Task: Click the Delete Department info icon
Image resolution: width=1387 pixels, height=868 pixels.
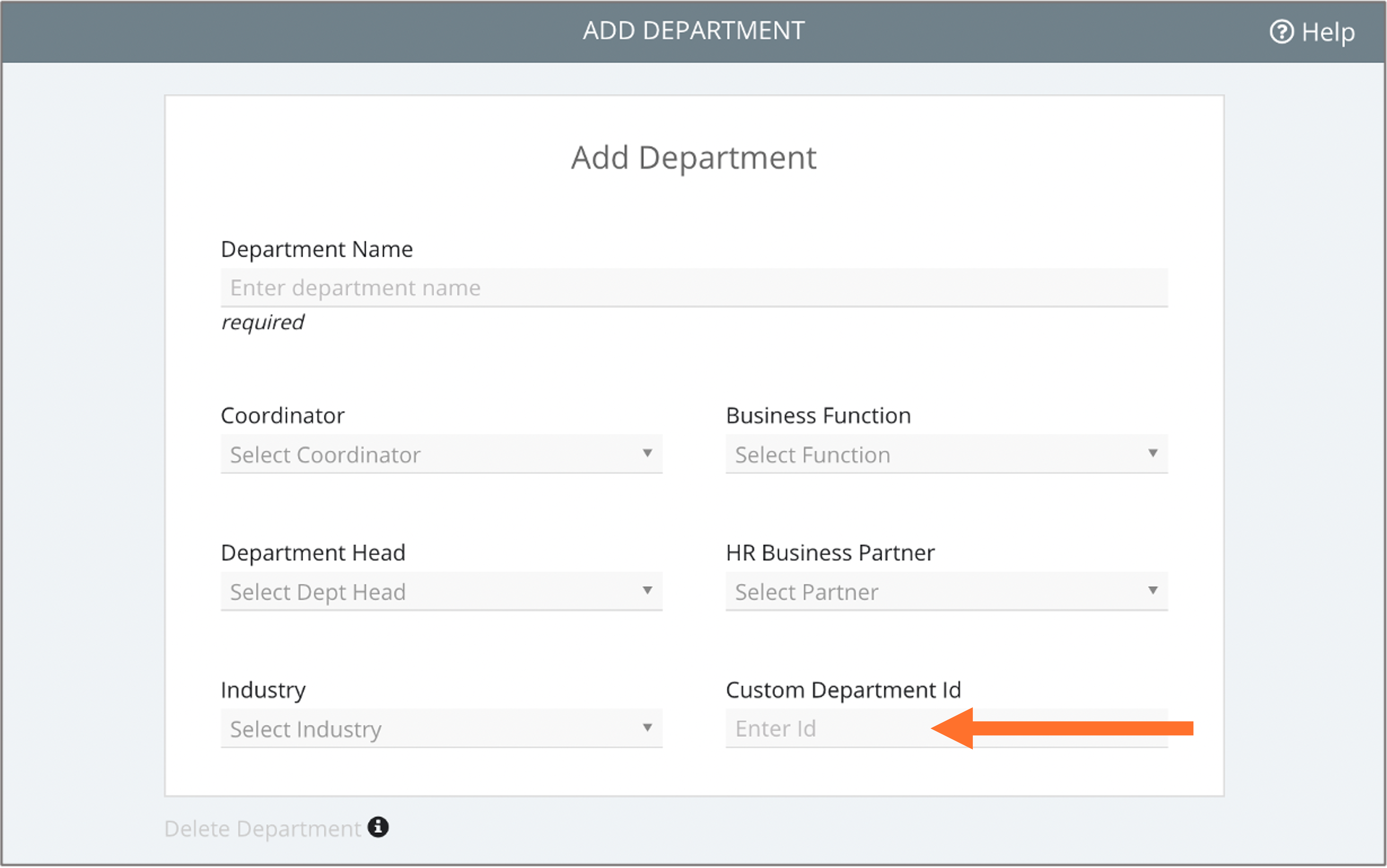Action: pos(378,827)
